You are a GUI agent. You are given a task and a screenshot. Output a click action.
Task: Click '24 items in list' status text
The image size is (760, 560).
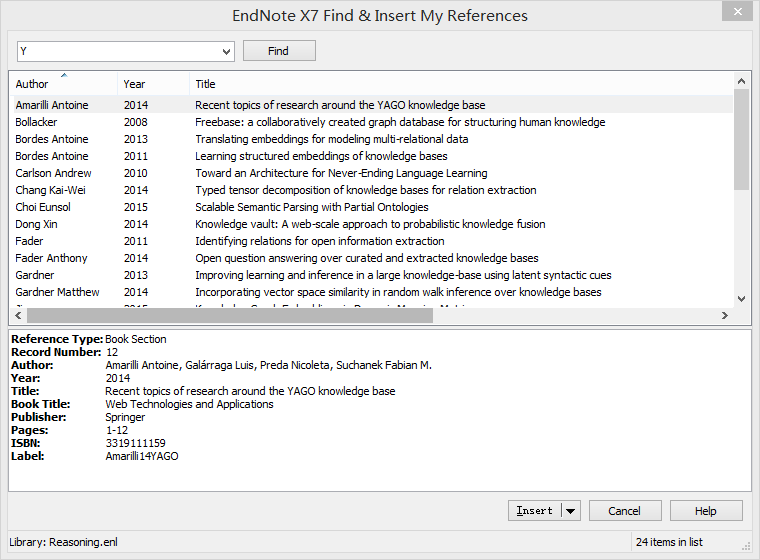[669, 542]
